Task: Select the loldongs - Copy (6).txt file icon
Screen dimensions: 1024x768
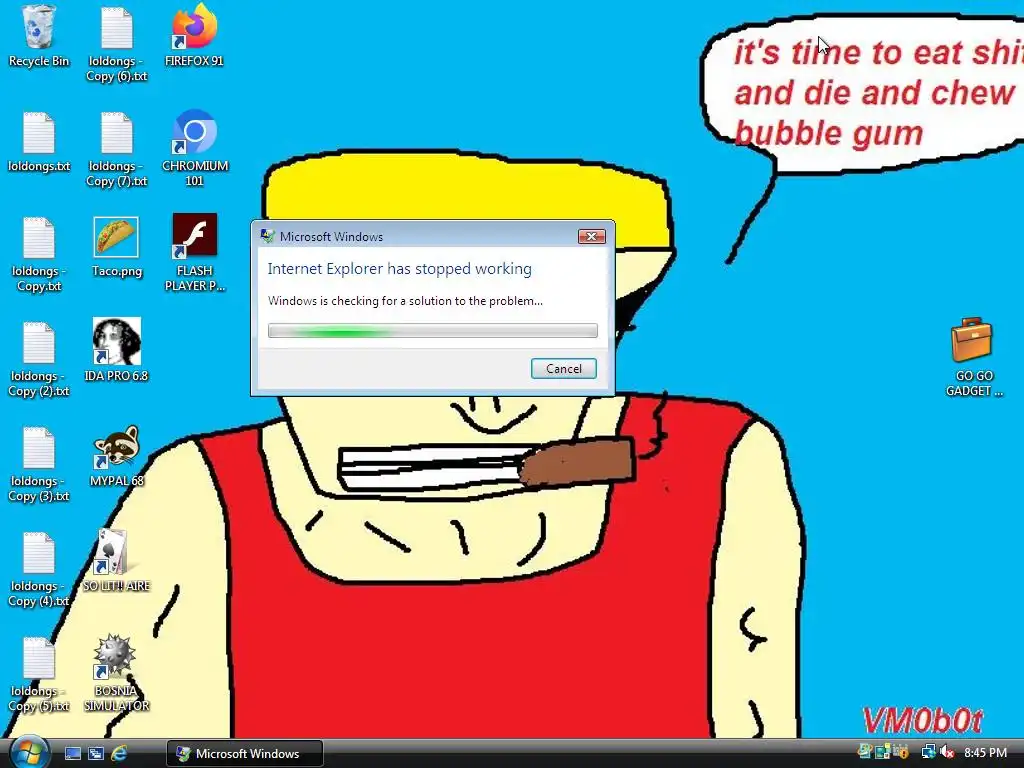Action: [x=116, y=44]
